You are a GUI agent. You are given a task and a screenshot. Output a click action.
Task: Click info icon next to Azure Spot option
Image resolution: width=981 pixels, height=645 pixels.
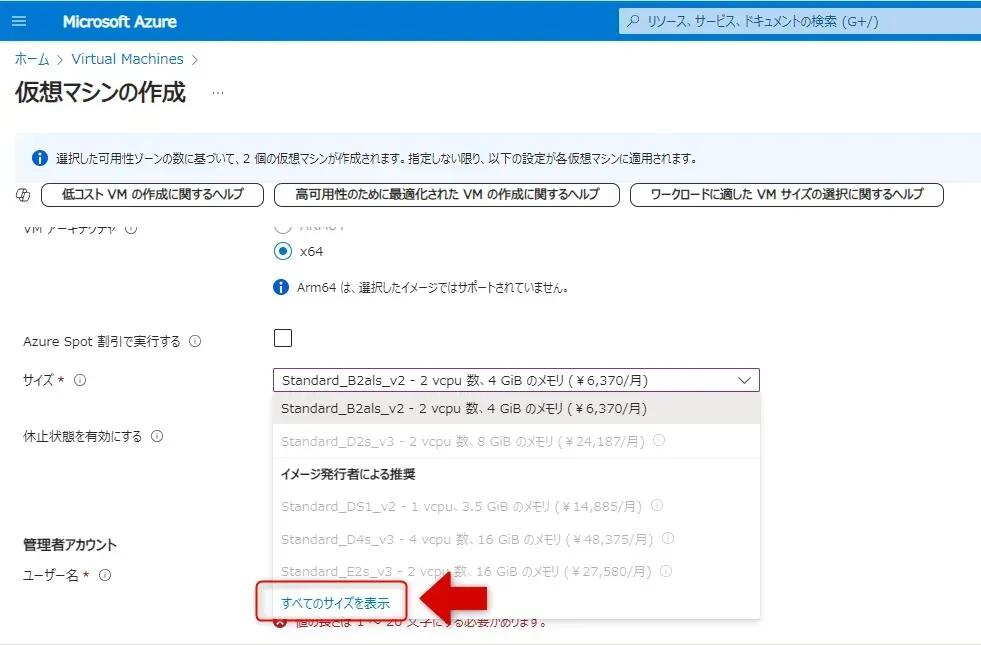(x=195, y=342)
